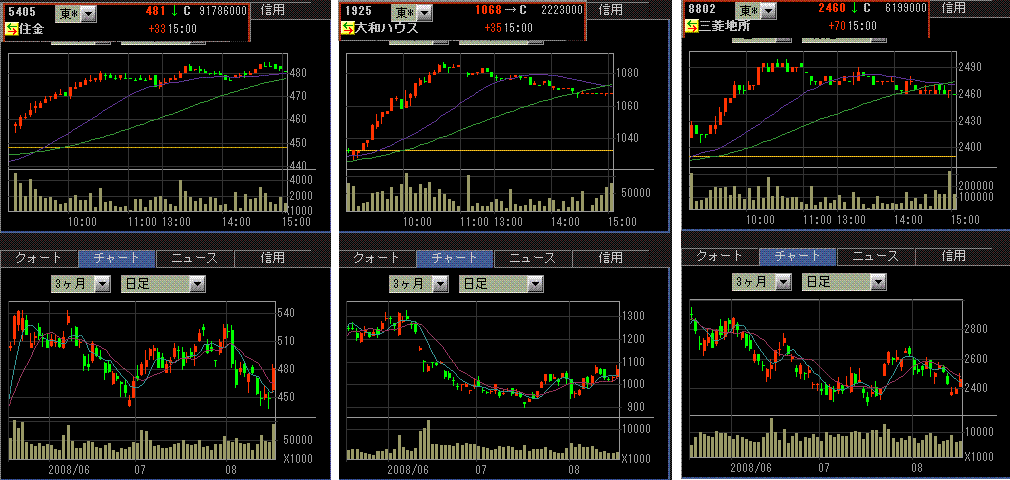This screenshot has width=1010, height=480.
Task: Click top 信用 tab above 三菱地所 chart
Action: 954,7
